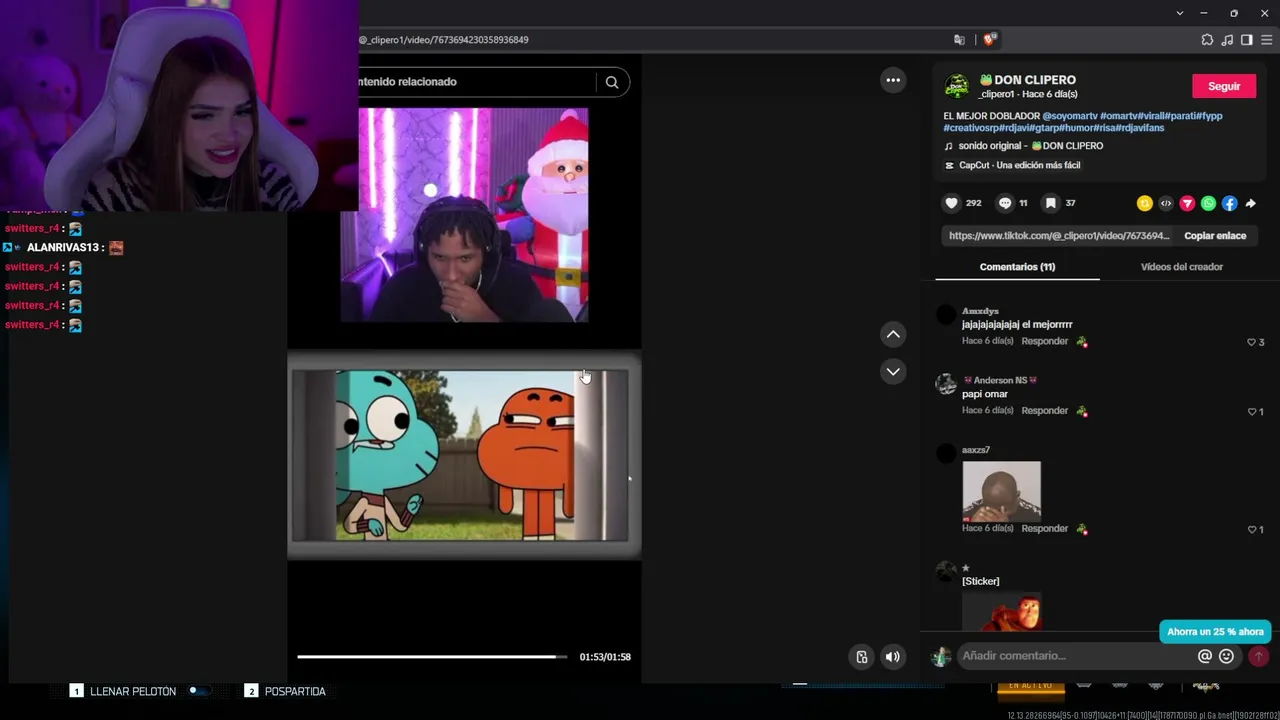
Task: Open DON CLIPERO profile avatar
Action: (957, 86)
